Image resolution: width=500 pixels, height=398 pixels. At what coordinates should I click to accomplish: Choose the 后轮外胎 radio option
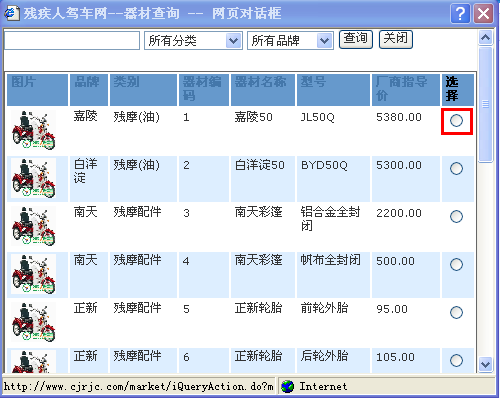(x=456, y=360)
